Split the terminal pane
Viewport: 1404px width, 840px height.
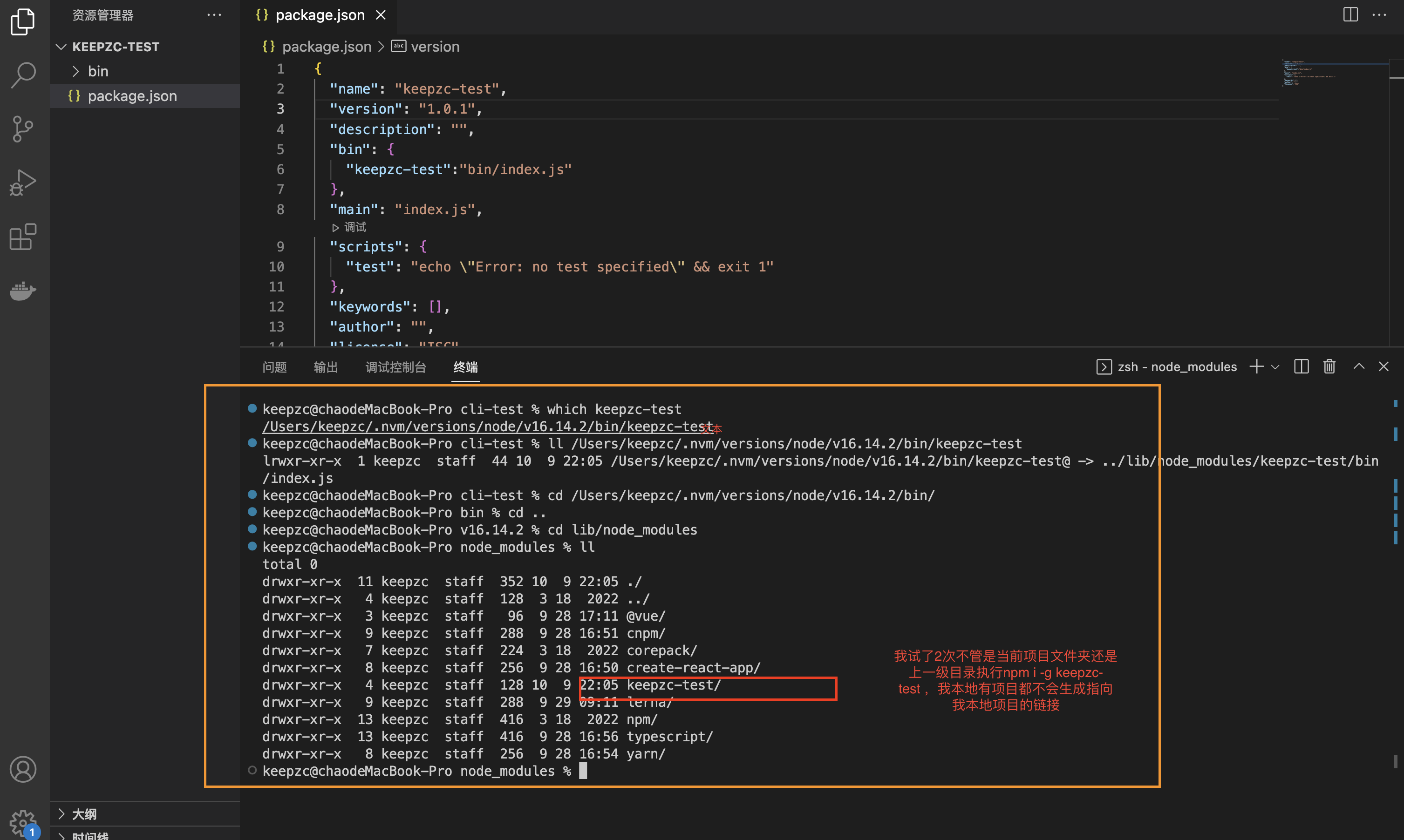click(x=1301, y=367)
